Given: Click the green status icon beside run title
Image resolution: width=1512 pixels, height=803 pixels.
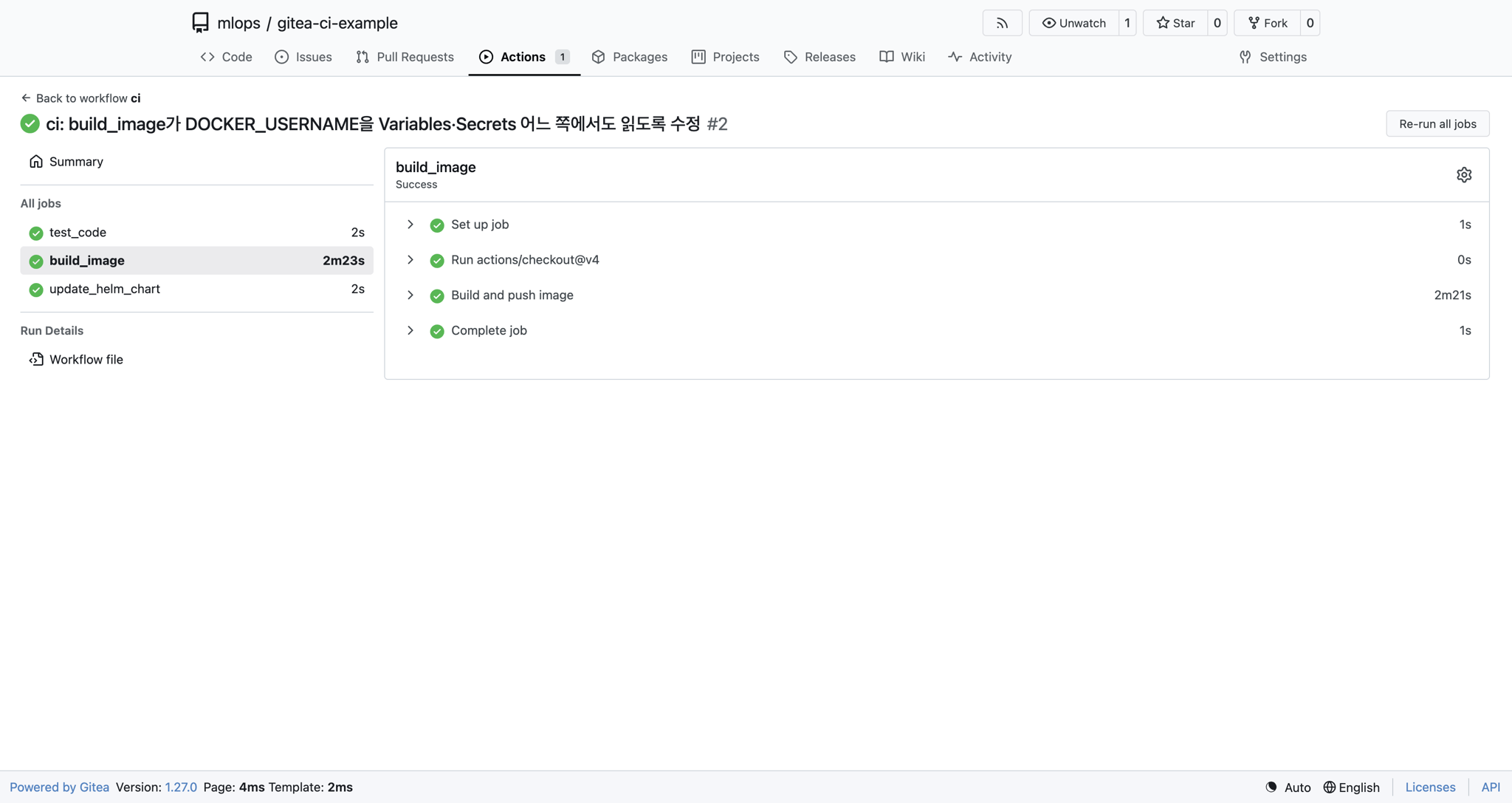Looking at the screenshot, I should 30,124.
